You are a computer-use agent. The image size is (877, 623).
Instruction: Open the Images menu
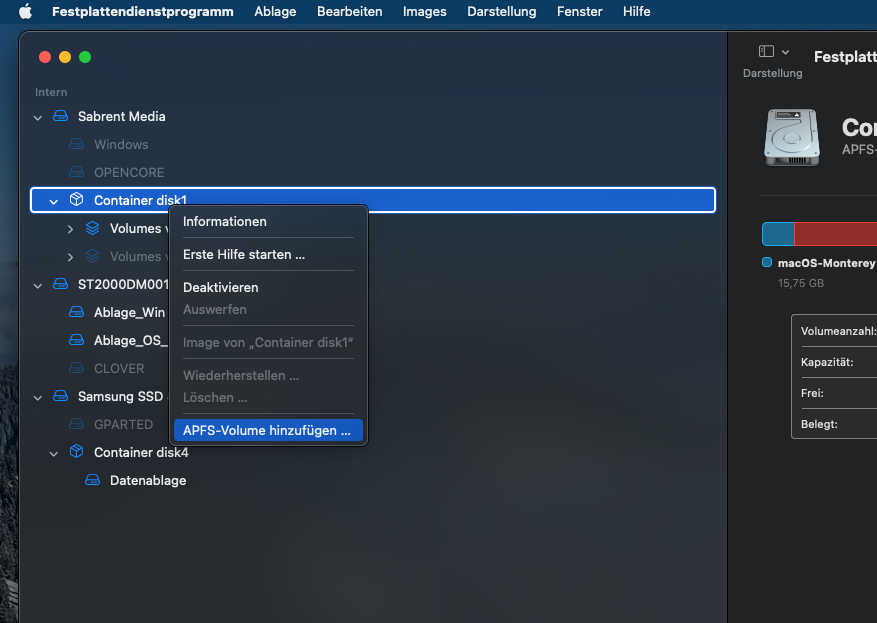coord(425,11)
